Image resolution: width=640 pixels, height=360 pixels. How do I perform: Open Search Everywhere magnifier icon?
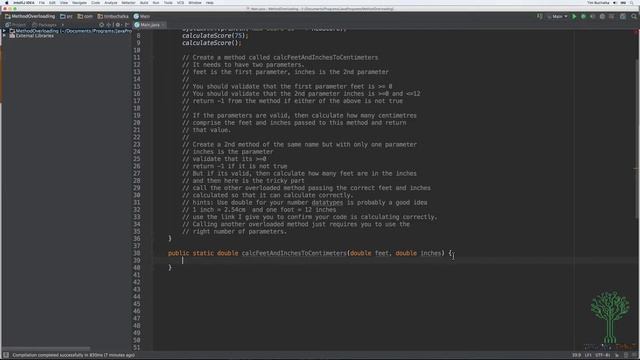(x=634, y=16)
